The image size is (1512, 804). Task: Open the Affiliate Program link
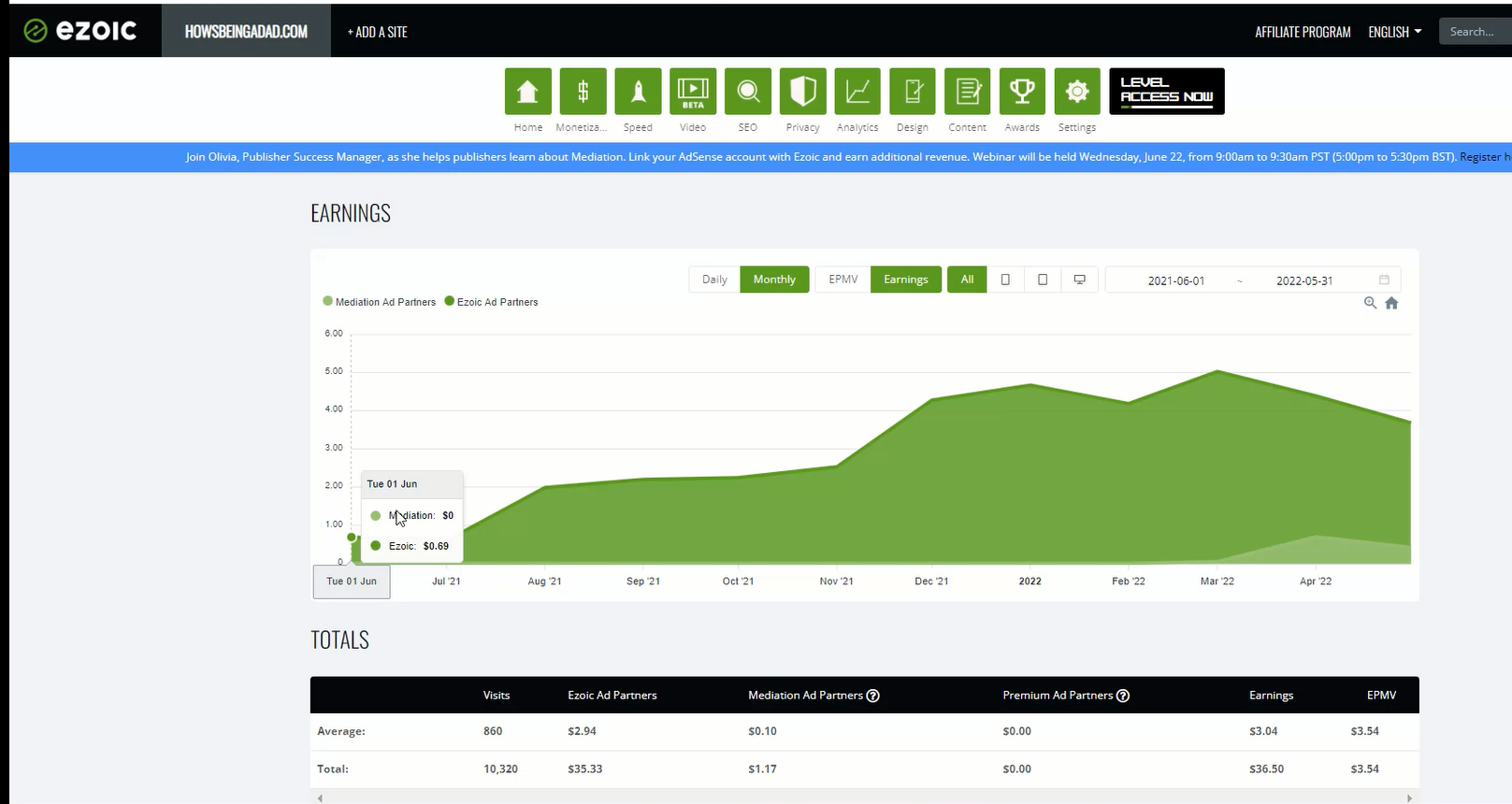tap(1303, 32)
